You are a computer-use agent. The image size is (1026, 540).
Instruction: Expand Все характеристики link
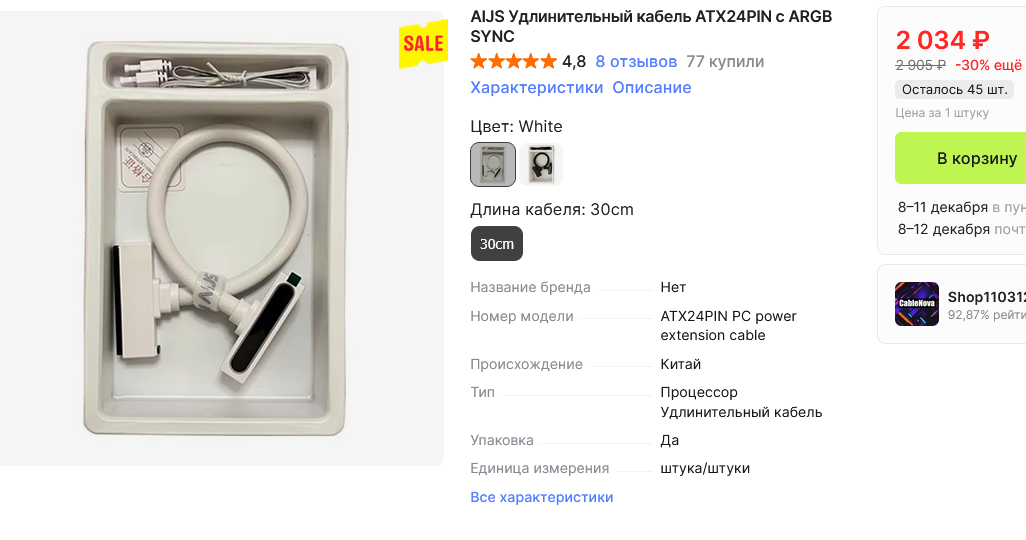tap(542, 497)
